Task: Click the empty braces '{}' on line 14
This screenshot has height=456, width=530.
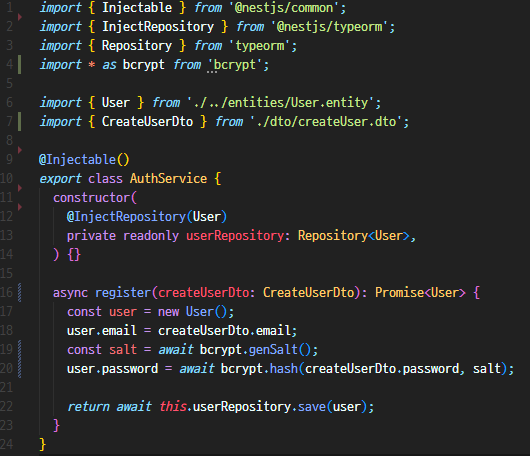Action: (74, 255)
